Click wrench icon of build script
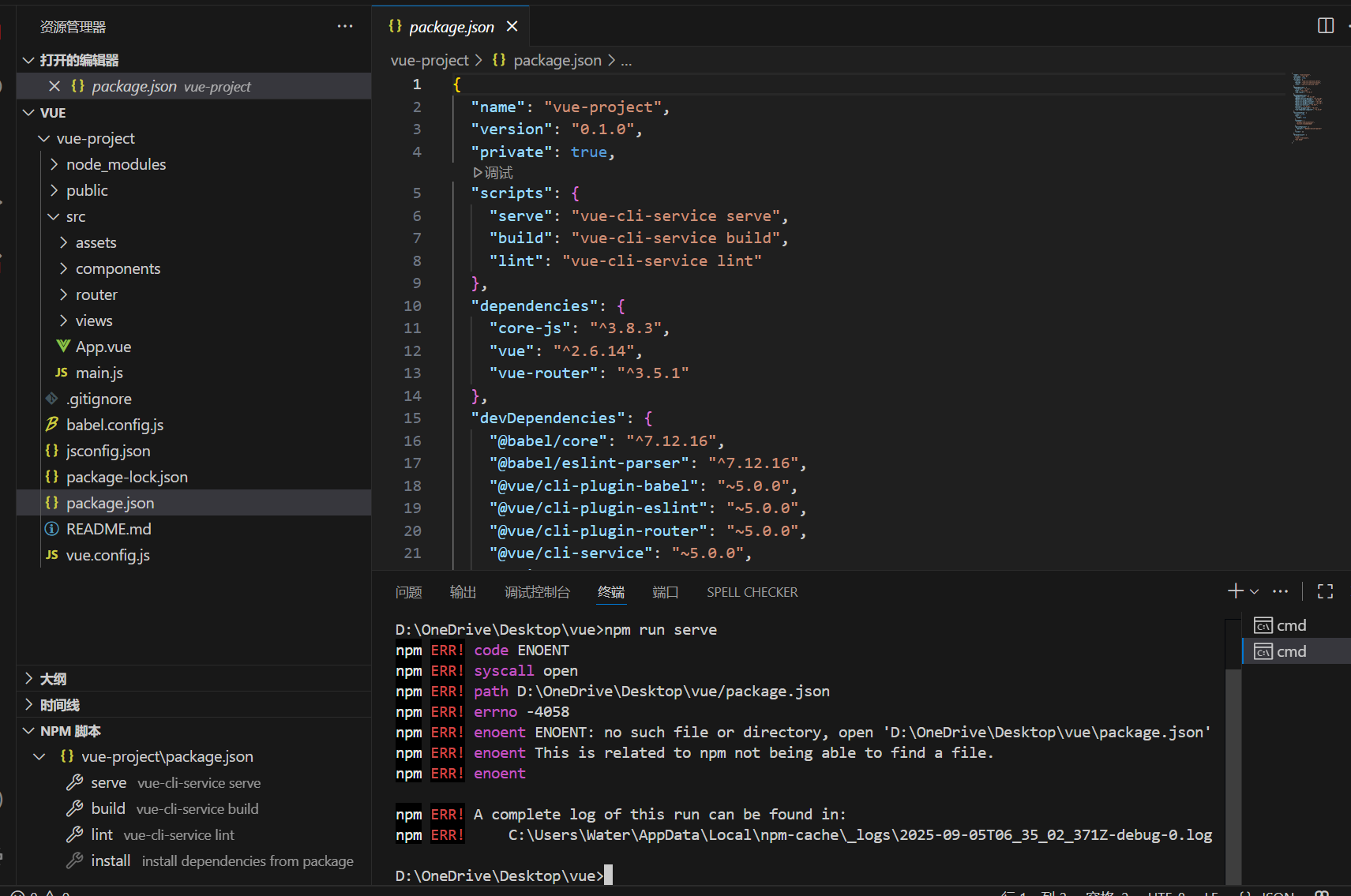 point(75,808)
